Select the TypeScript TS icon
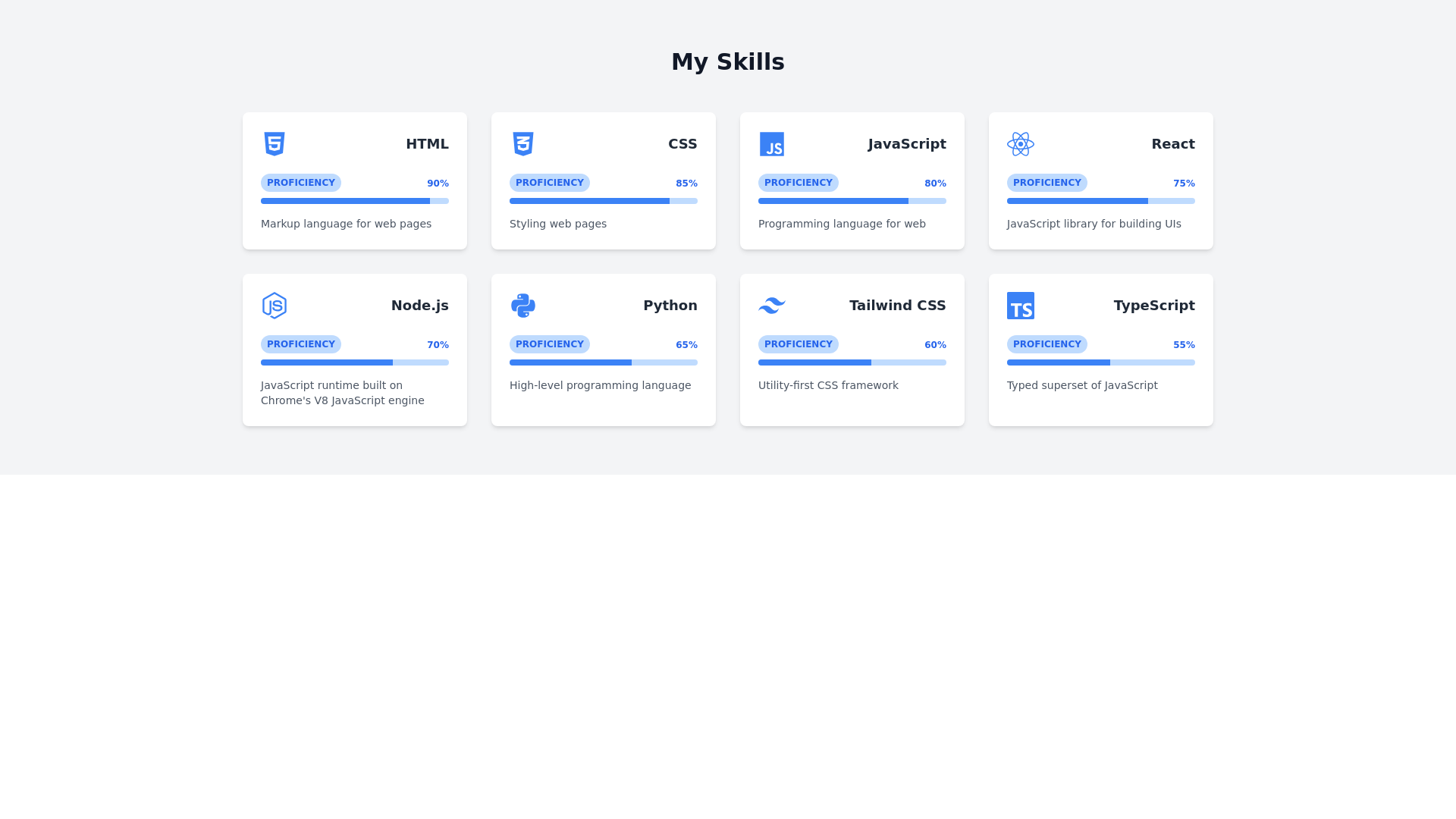This screenshot has width=1456, height=819. (x=1021, y=305)
